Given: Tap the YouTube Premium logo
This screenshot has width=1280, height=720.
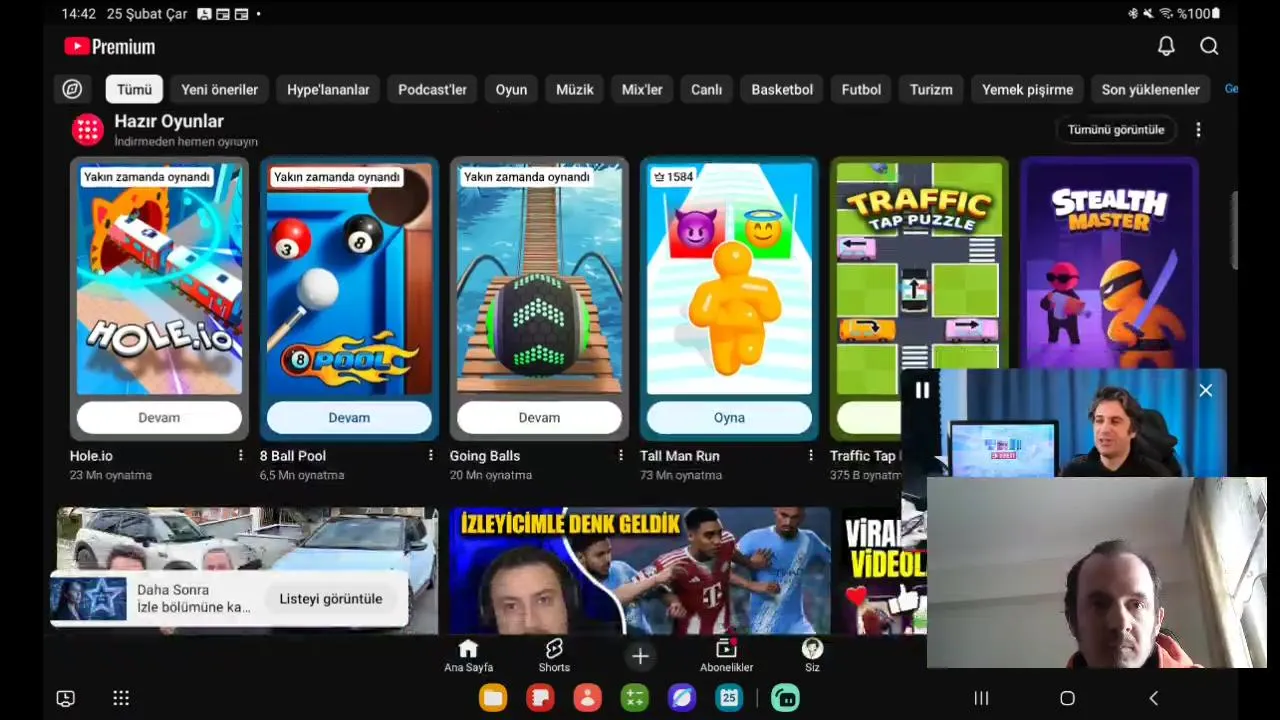Looking at the screenshot, I should (110, 47).
